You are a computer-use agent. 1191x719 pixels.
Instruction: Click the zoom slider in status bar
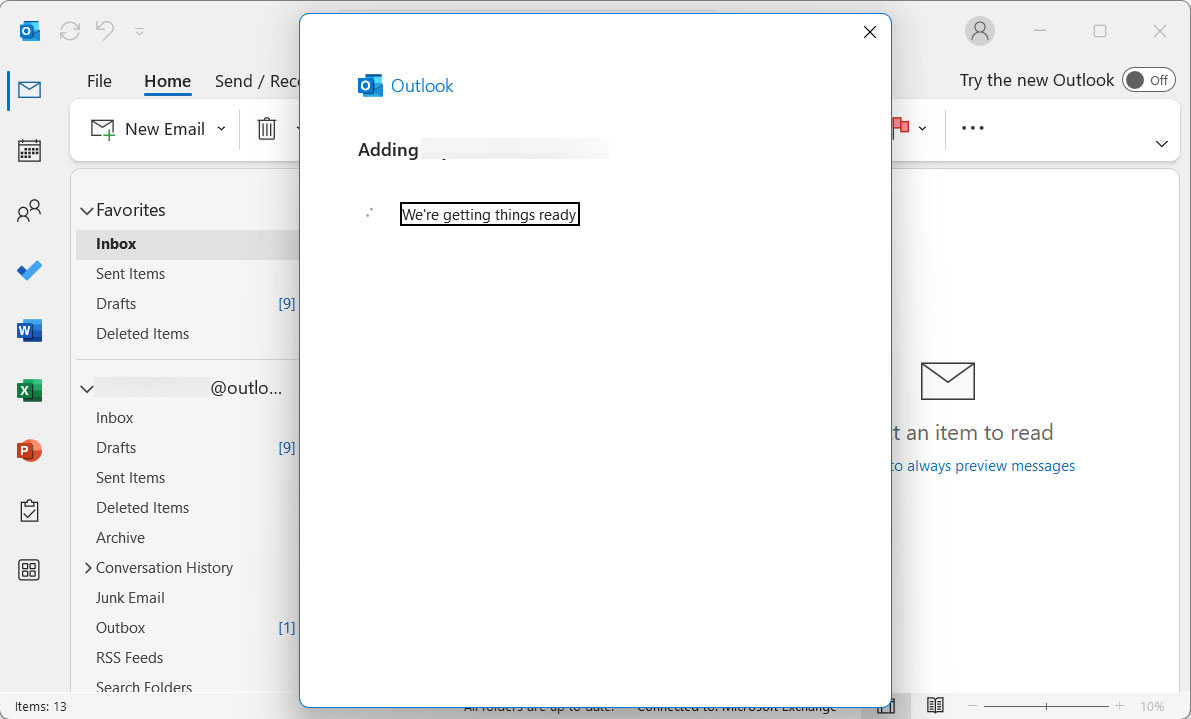[1046, 706]
